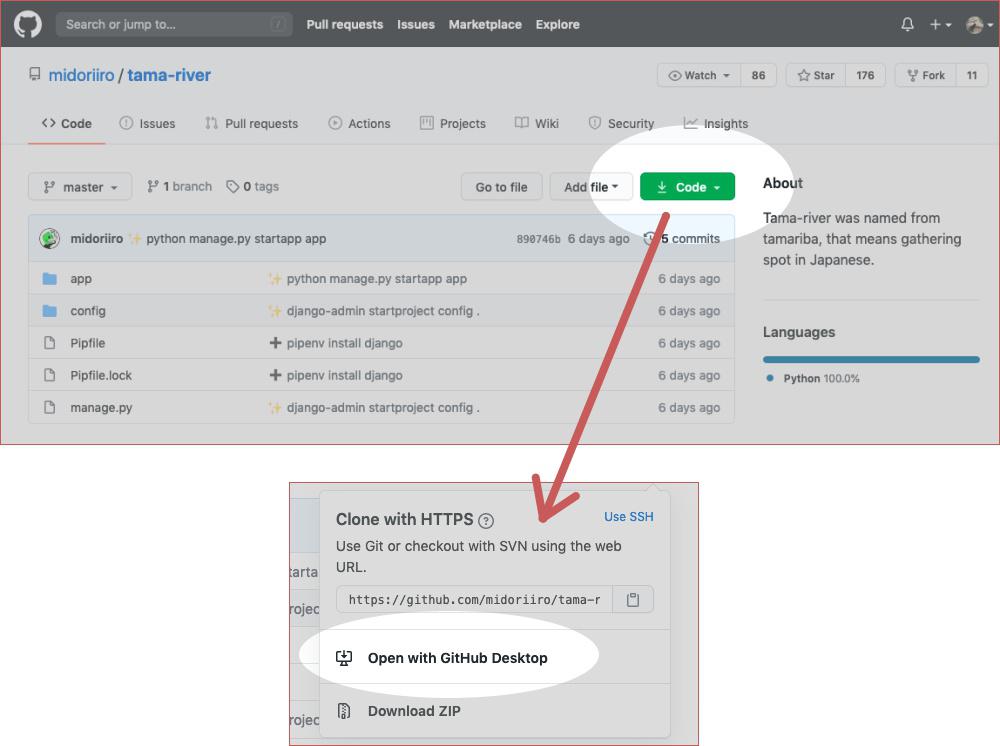This screenshot has width=1000, height=746.
Task: Click the manage.py file icon
Action: click(x=50, y=407)
